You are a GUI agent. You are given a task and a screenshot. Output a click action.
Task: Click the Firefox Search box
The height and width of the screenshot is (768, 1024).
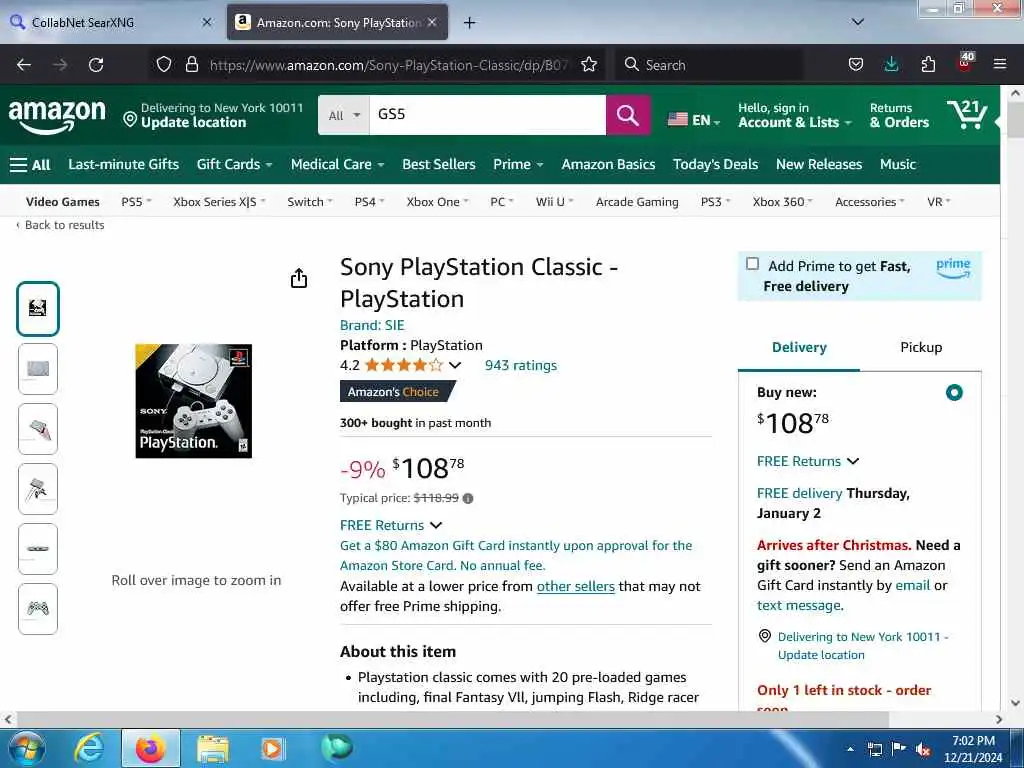pyautogui.click(x=709, y=65)
